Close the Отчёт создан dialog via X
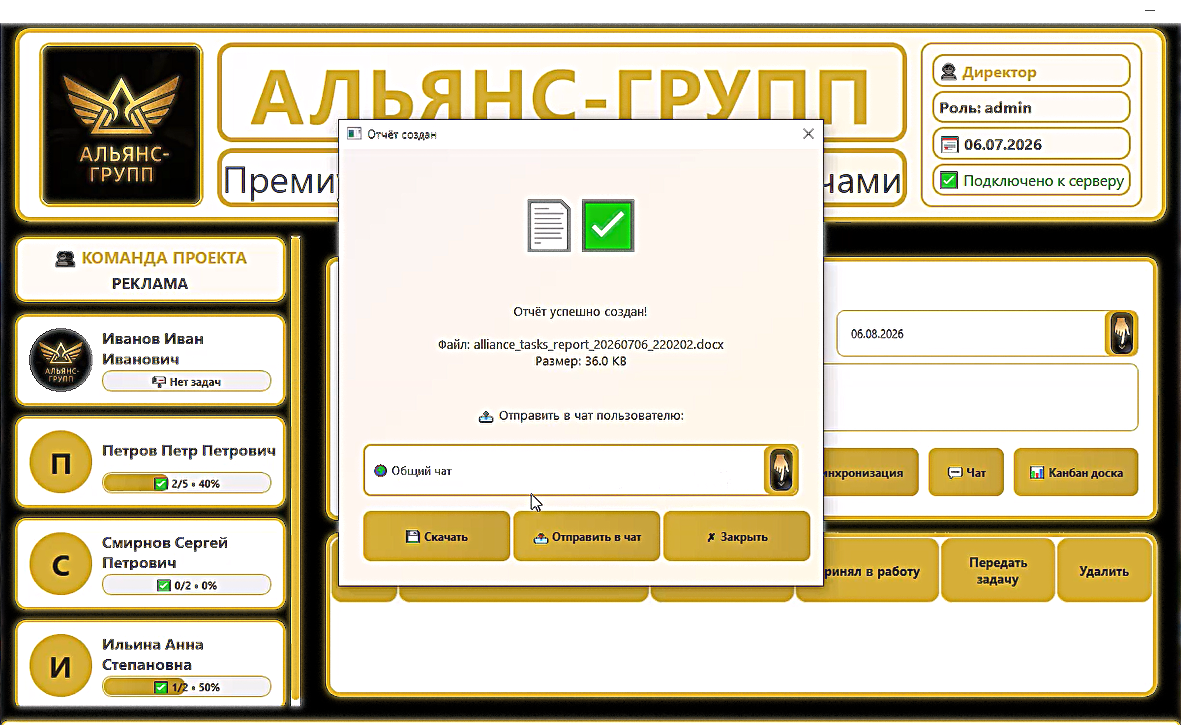1181x725 pixels. click(808, 134)
